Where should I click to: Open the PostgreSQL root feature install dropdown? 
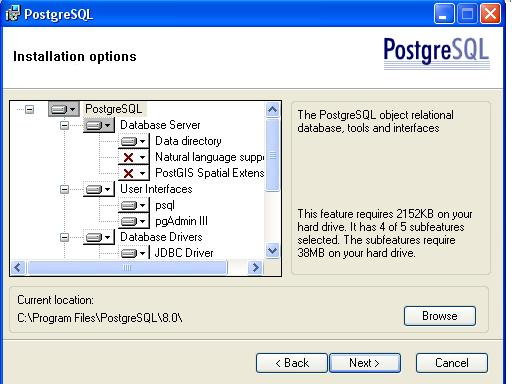tap(64, 109)
